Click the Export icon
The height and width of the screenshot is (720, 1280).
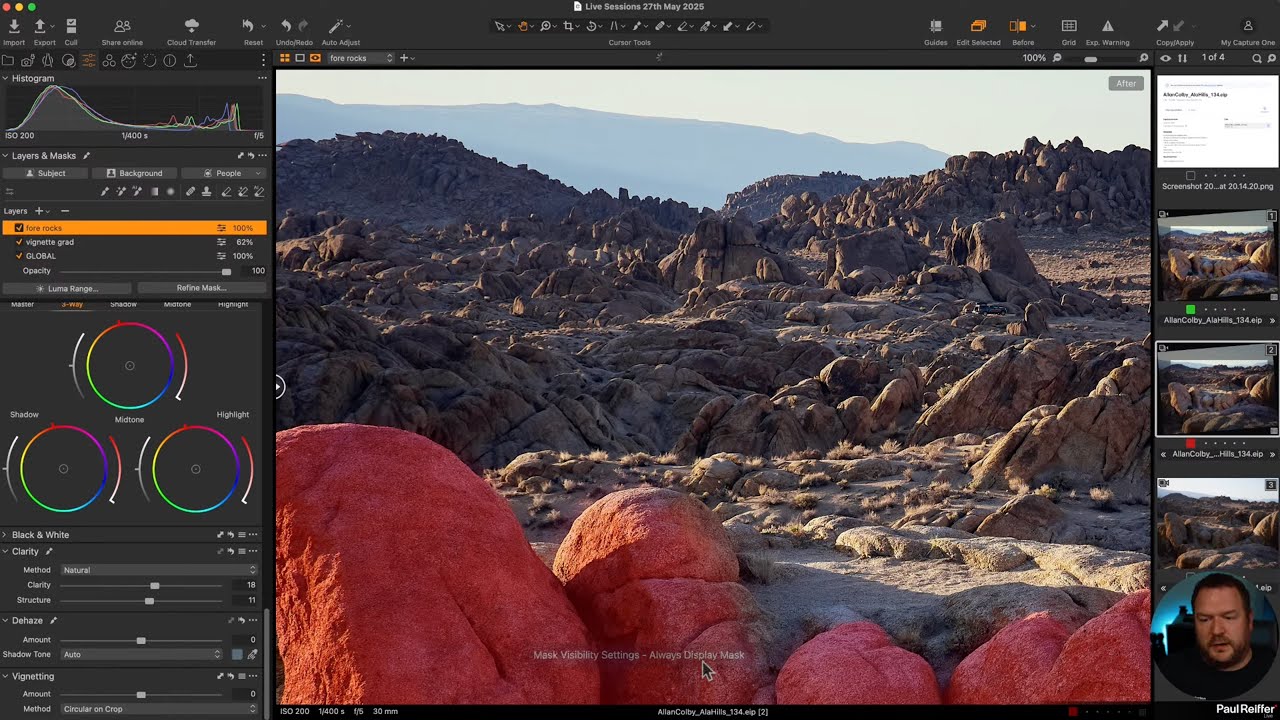coord(40,26)
